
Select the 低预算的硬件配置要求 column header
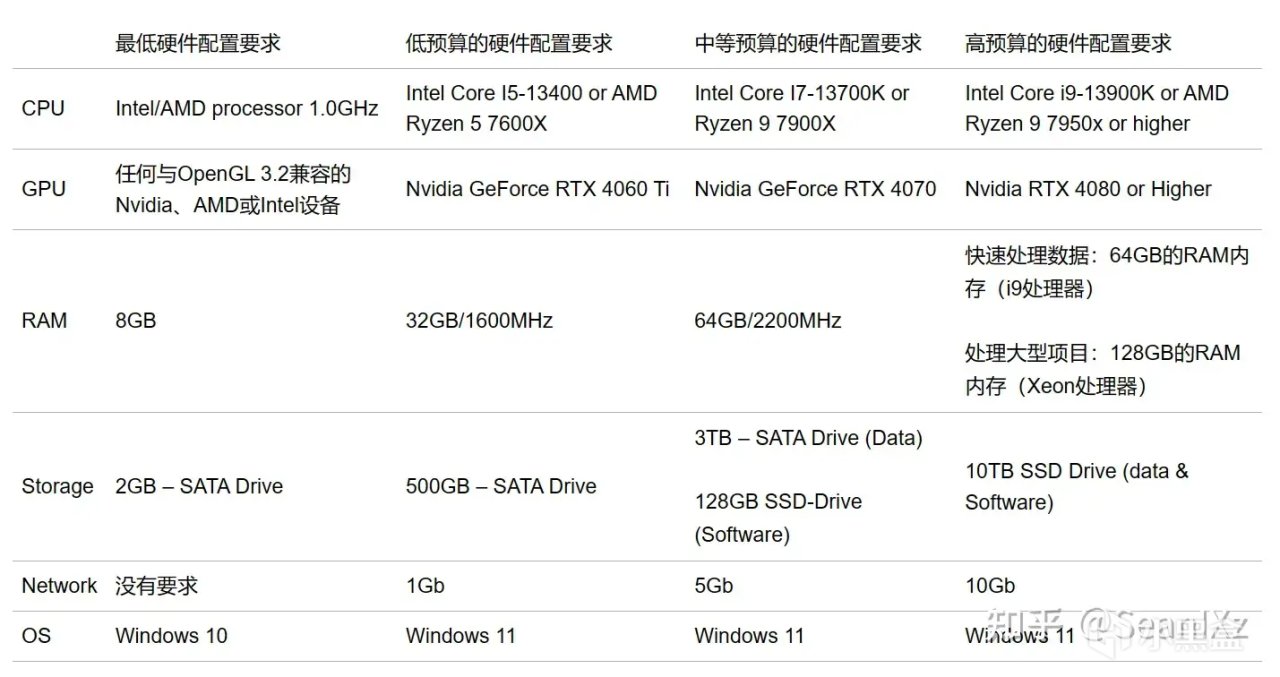pyautogui.click(x=509, y=43)
